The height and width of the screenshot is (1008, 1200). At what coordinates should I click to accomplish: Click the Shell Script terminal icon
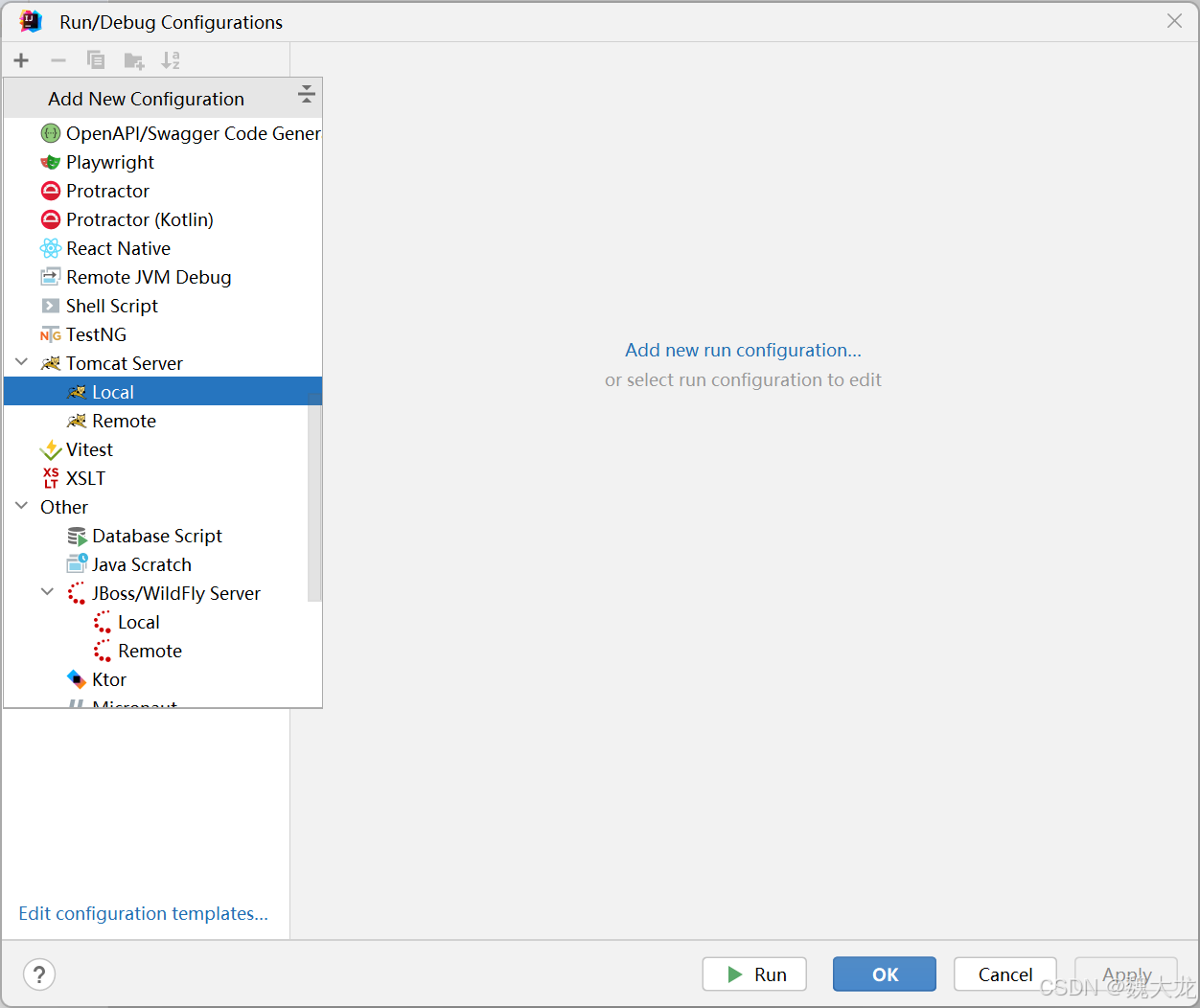[51, 306]
